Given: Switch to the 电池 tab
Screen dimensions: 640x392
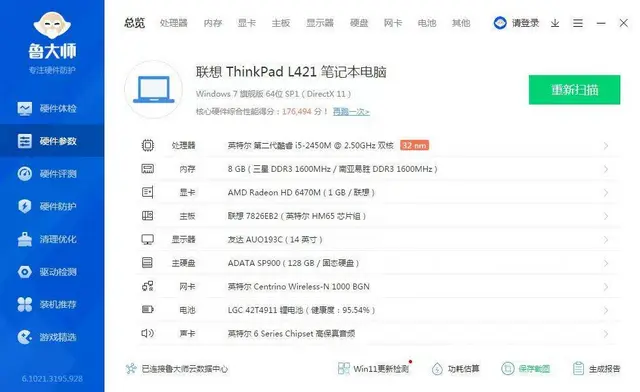Looking at the screenshot, I should pyautogui.click(x=427, y=23).
